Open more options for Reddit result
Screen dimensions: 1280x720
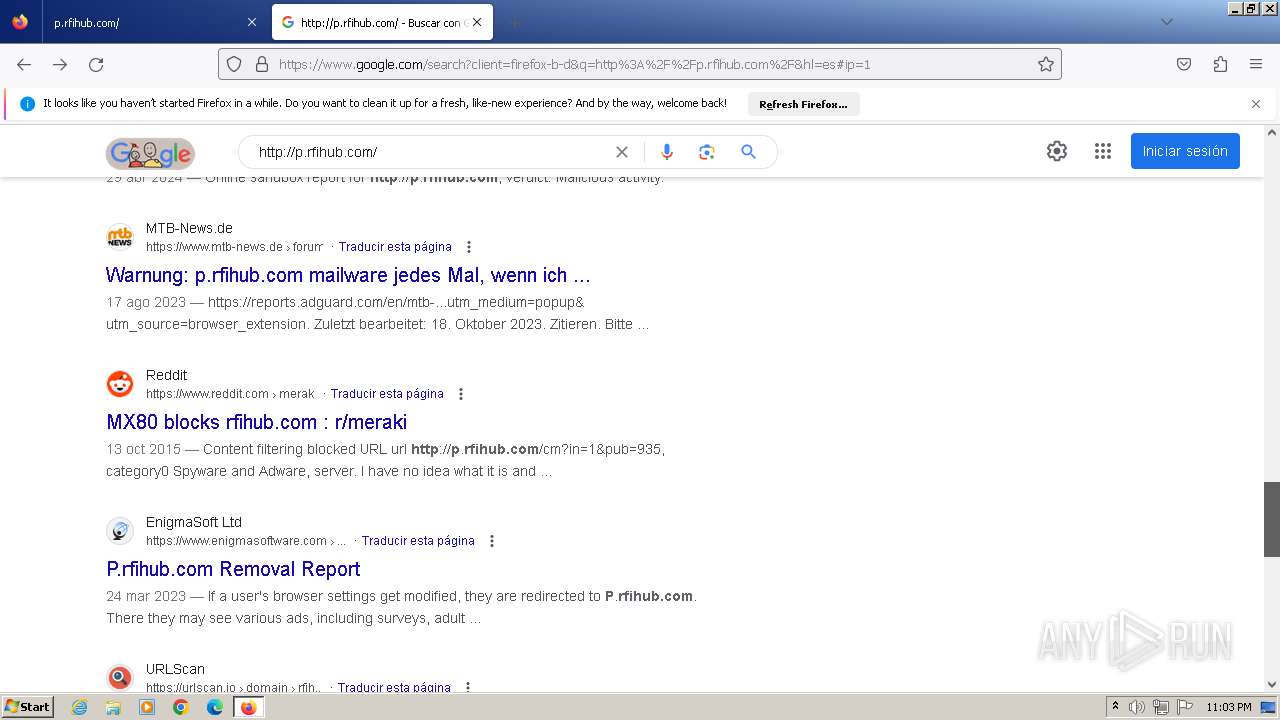(461, 394)
